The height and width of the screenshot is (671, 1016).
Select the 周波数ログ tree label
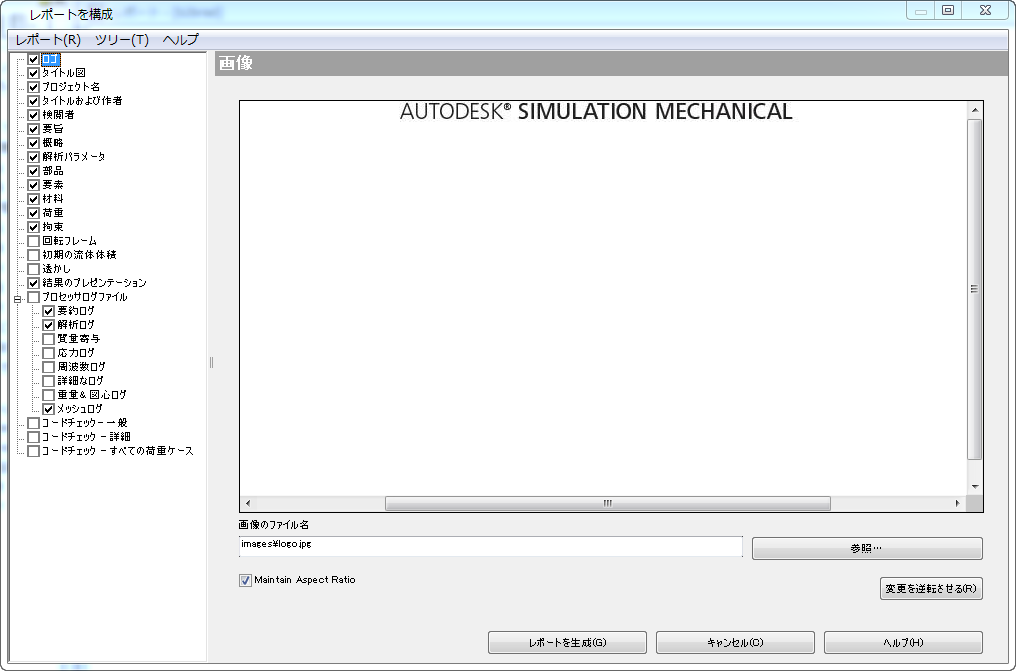(x=81, y=367)
